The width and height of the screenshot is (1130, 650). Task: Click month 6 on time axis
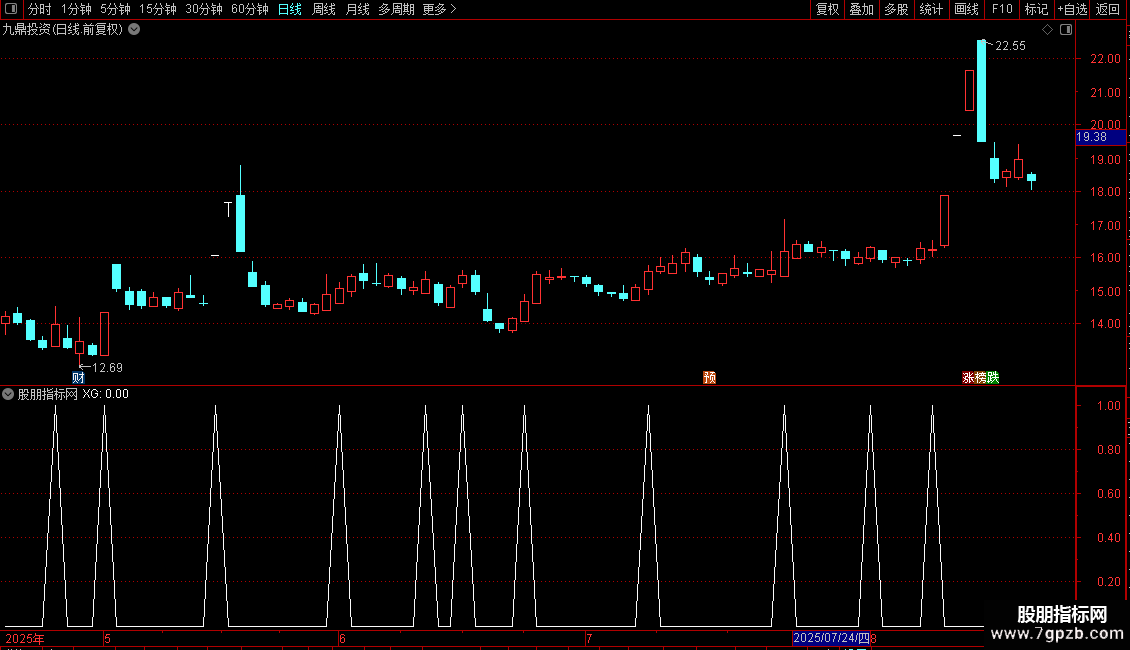[x=342, y=638]
